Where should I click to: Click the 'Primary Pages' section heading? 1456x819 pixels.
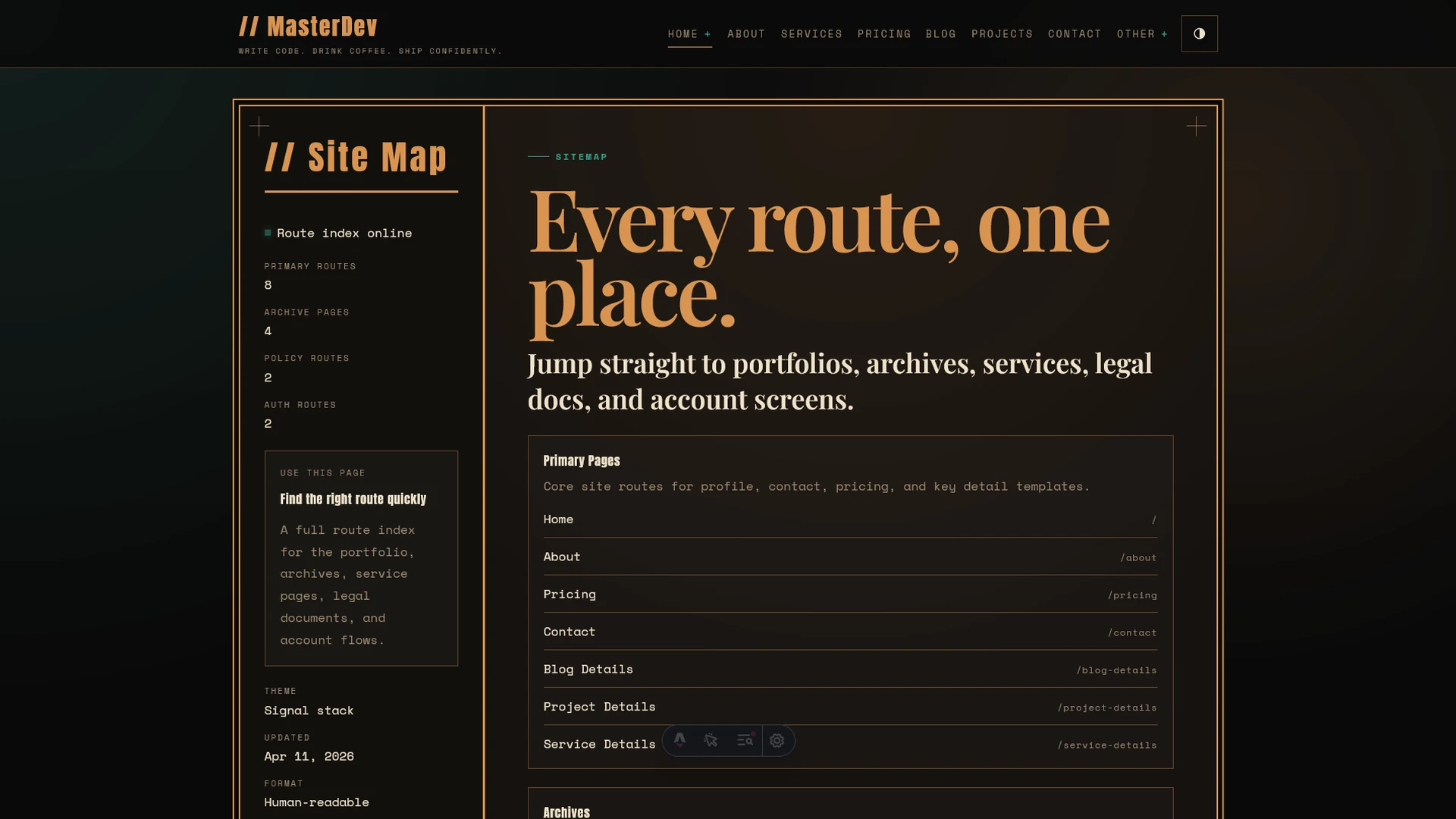582,461
